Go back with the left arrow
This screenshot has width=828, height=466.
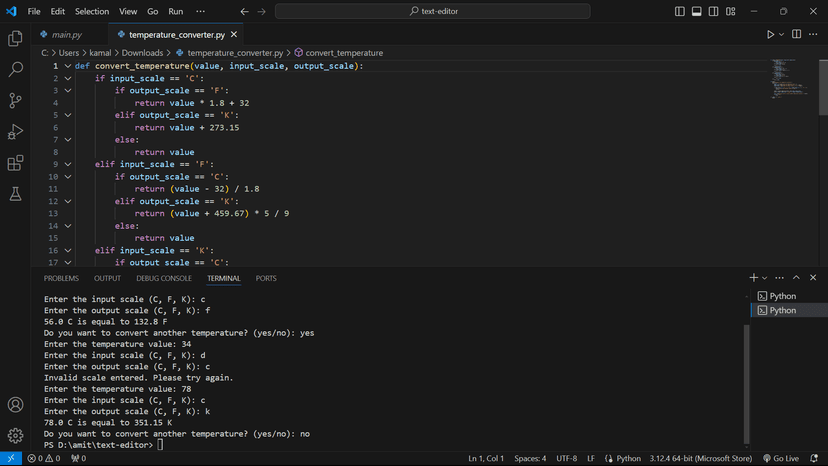244,11
